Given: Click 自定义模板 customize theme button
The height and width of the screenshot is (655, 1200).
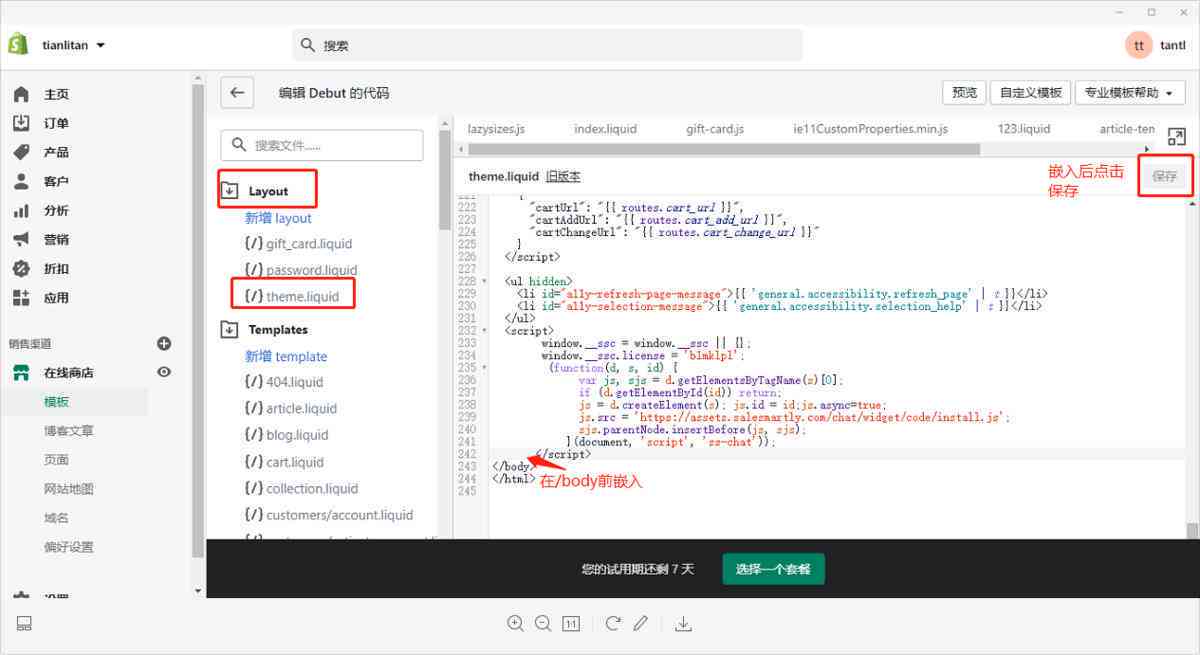Looking at the screenshot, I should pyautogui.click(x=1030, y=93).
